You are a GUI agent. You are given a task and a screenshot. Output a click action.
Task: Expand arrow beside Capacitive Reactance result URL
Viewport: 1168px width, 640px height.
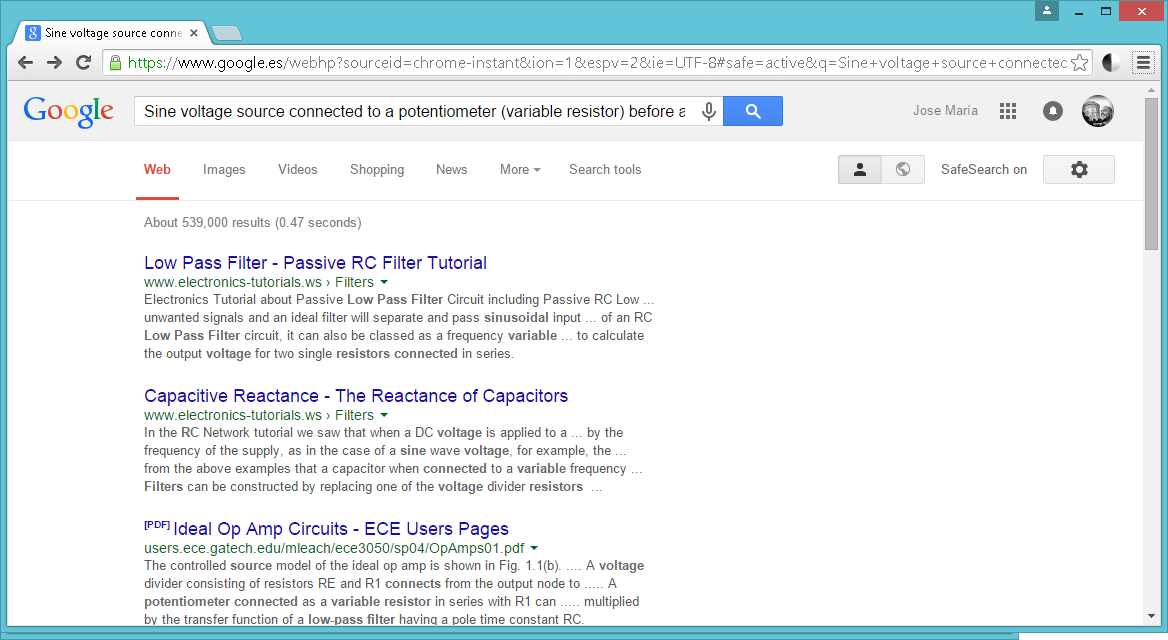384,415
